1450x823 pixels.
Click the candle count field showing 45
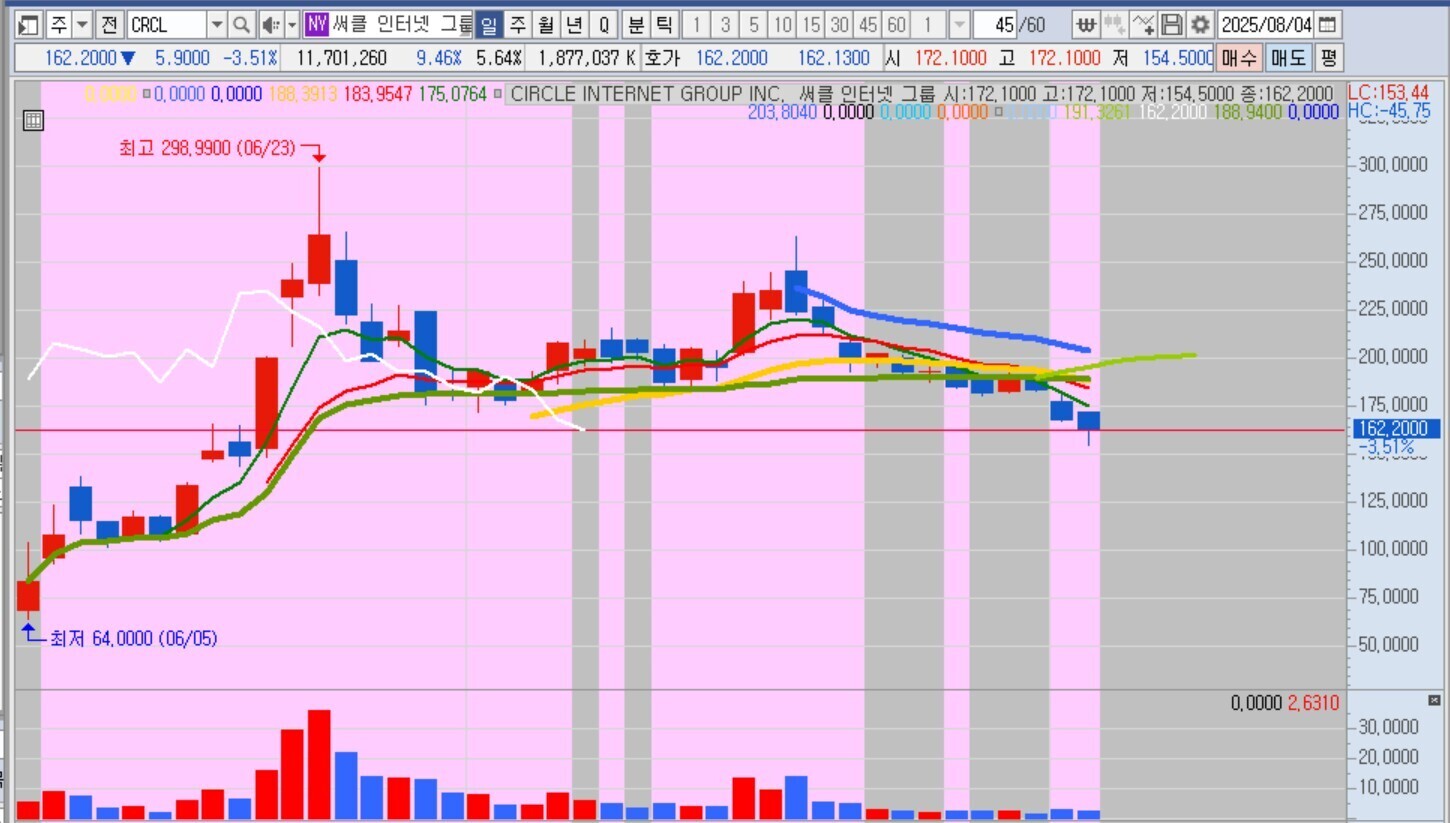(993, 25)
